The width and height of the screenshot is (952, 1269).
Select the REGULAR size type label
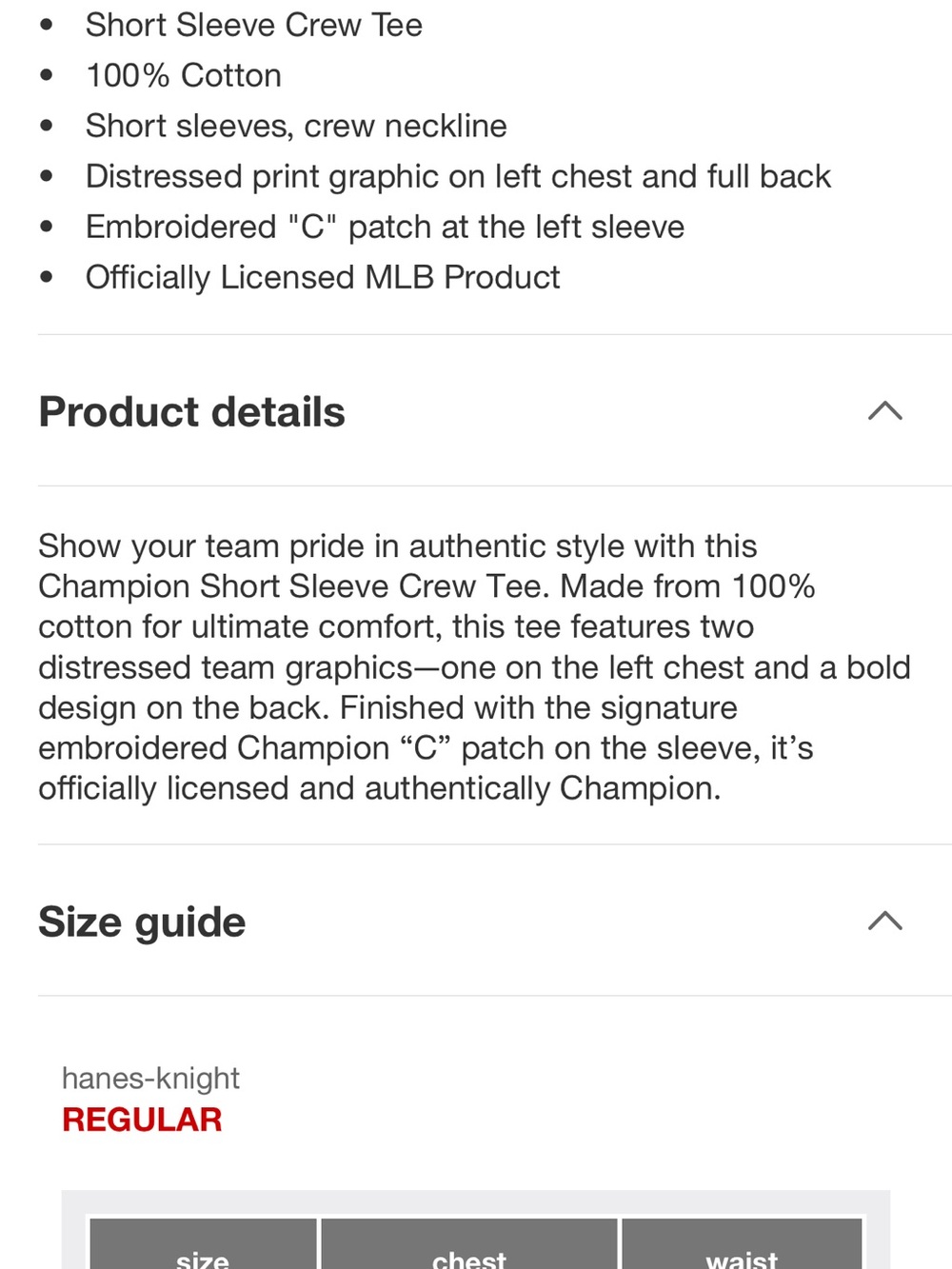coord(142,1120)
